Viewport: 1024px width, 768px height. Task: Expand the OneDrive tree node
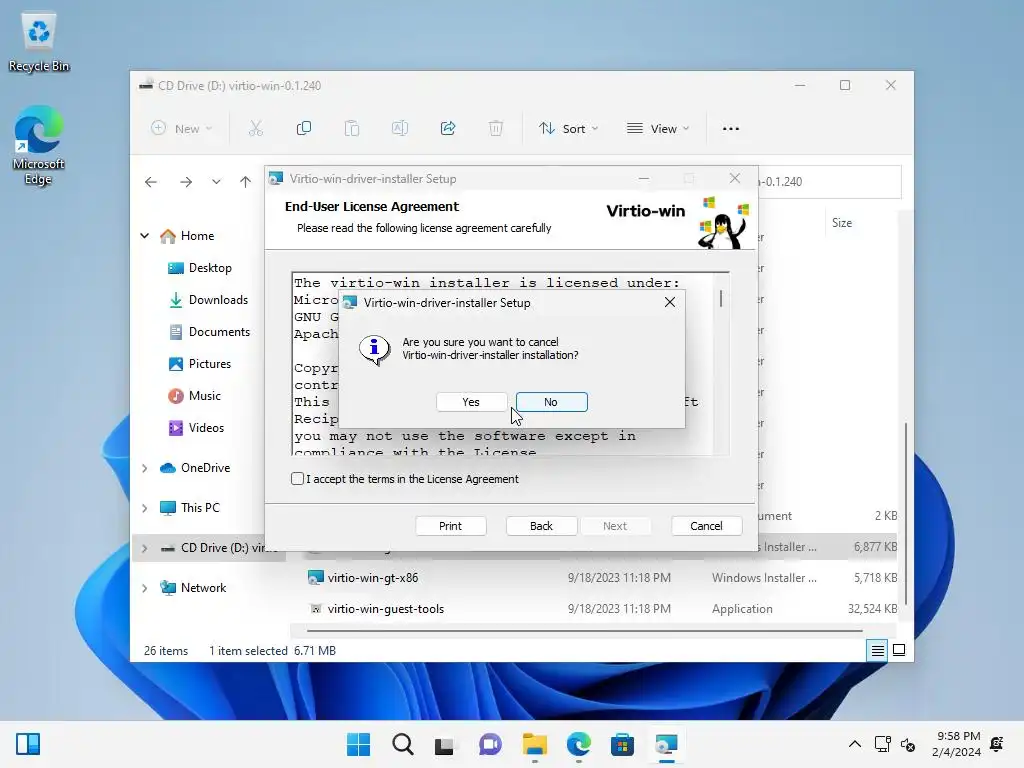(x=145, y=468)
